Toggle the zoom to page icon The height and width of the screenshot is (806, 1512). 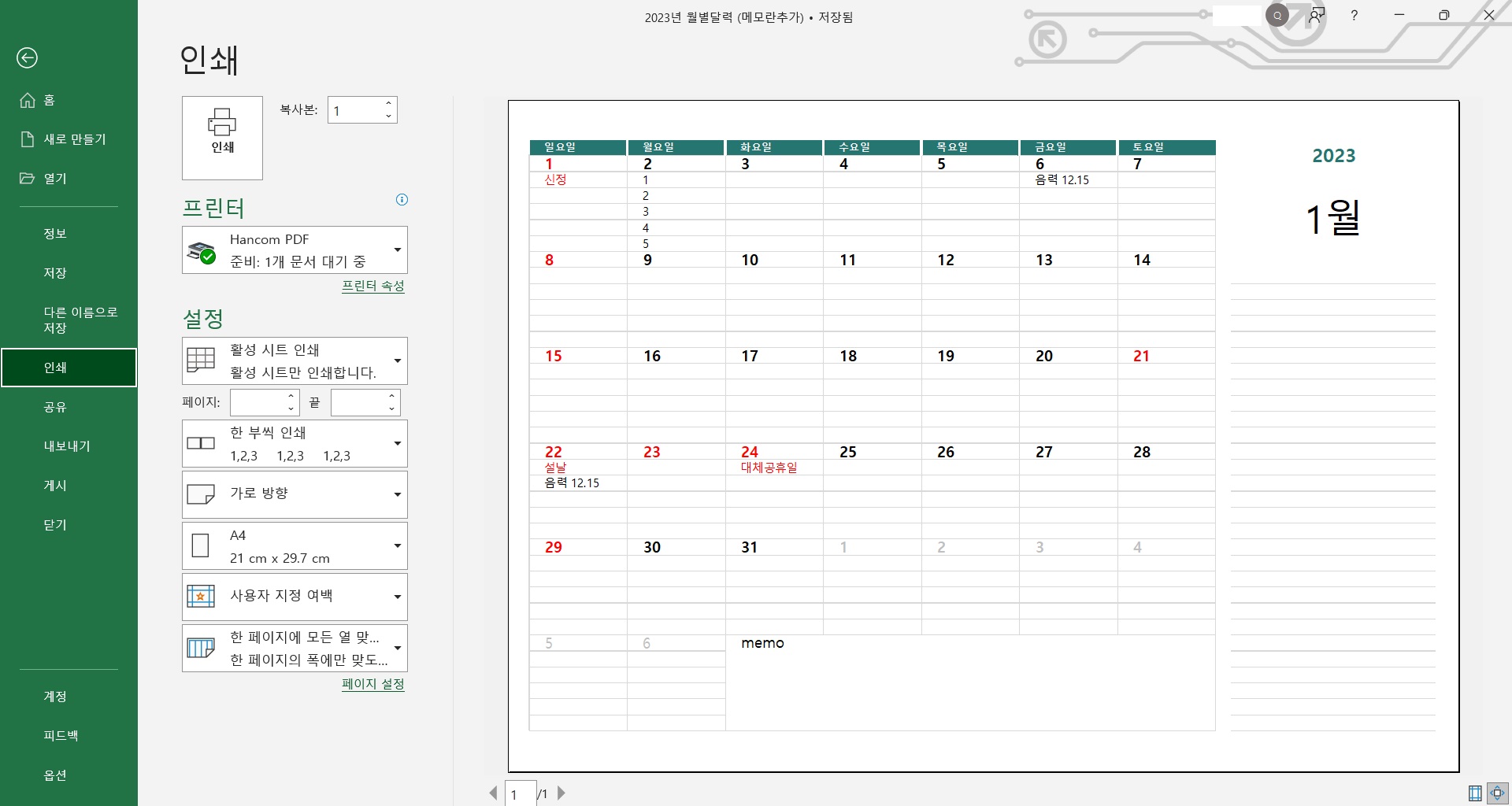click(x=1497, y=793)
